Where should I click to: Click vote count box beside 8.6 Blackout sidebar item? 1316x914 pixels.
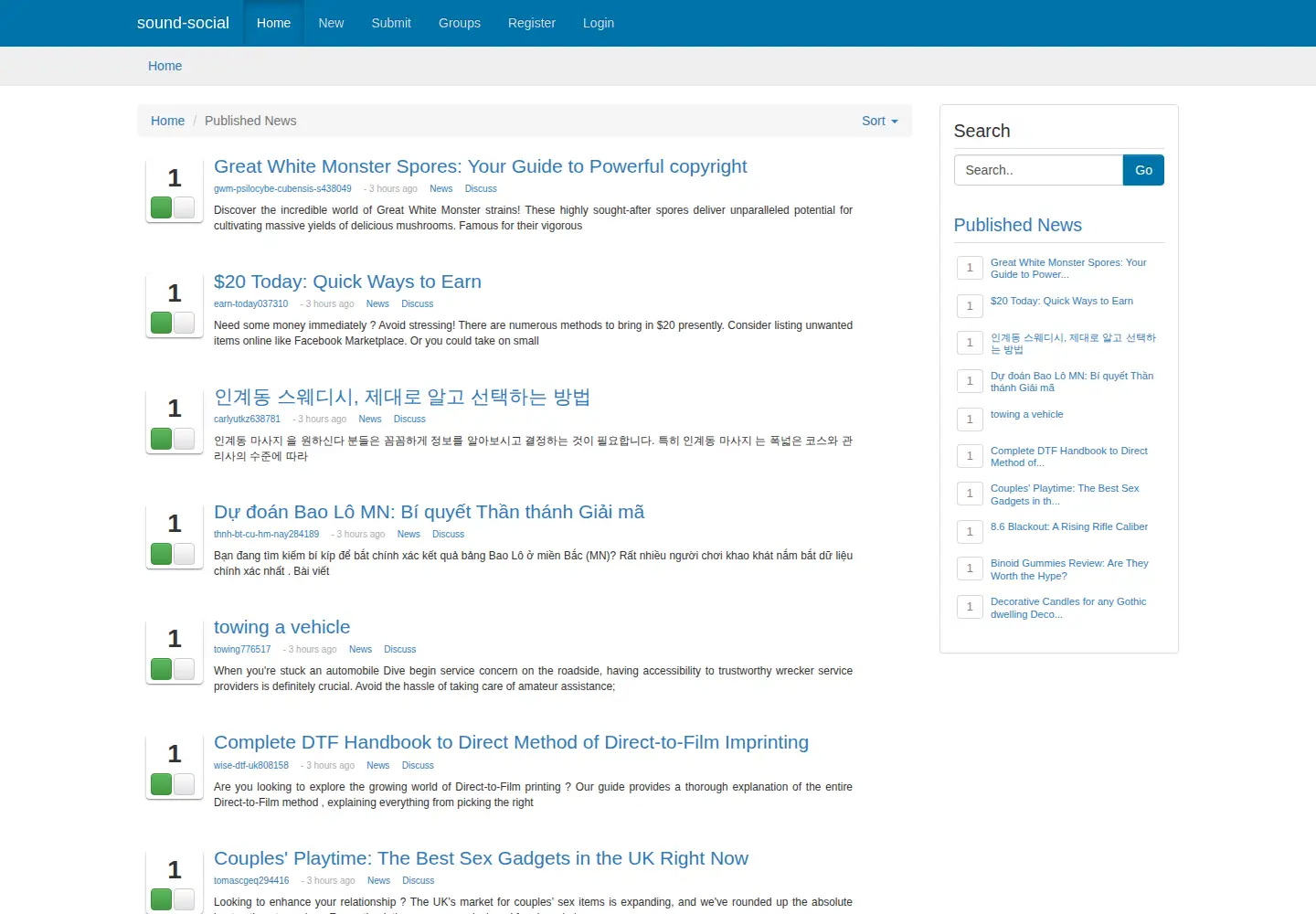tap(970, 532)
